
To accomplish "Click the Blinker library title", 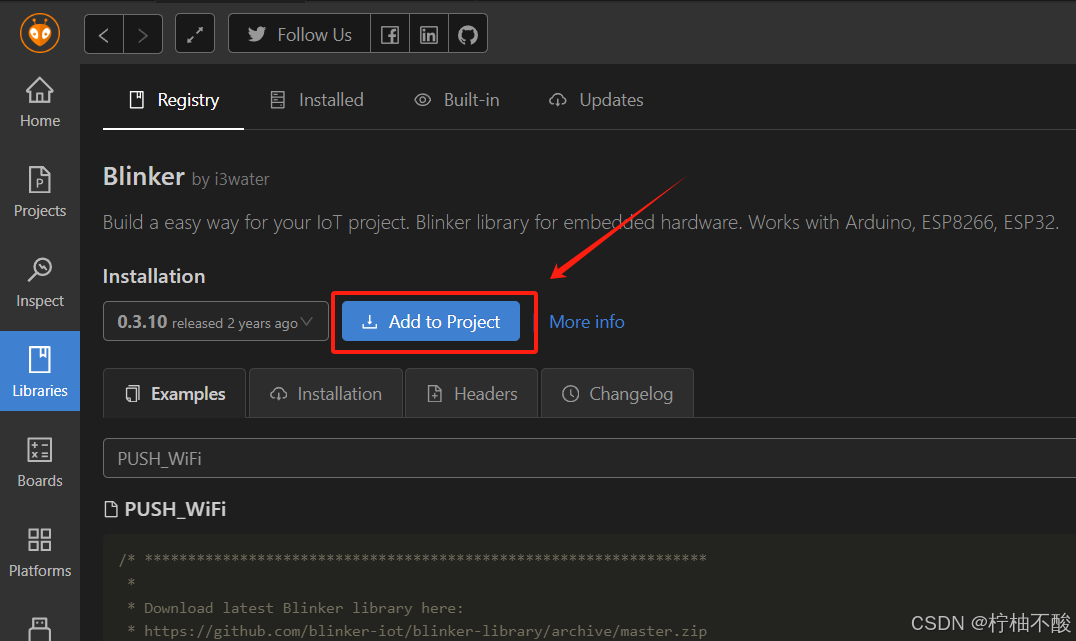I will 143,176.
